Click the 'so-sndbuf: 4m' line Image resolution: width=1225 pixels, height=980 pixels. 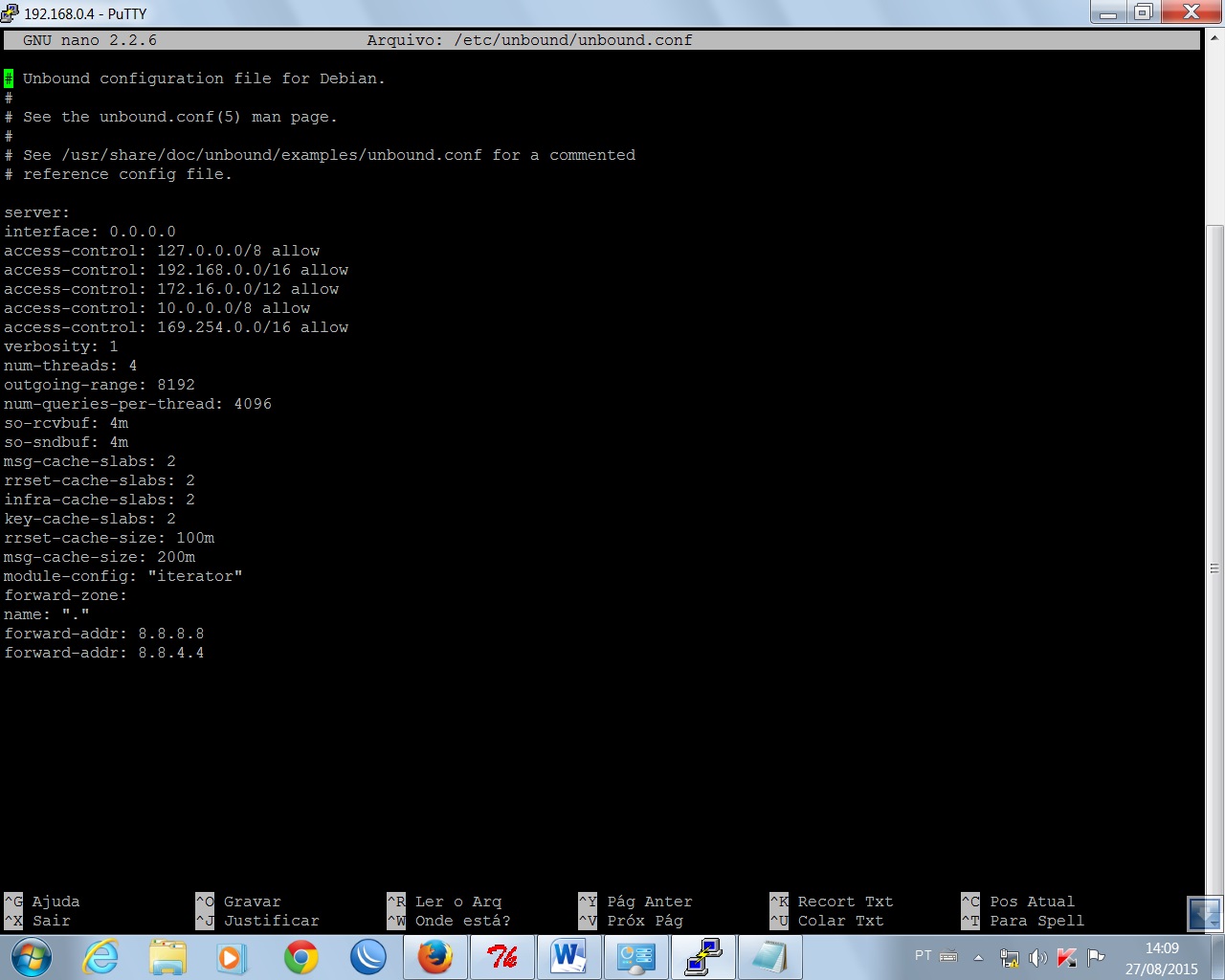click(66, 442)
